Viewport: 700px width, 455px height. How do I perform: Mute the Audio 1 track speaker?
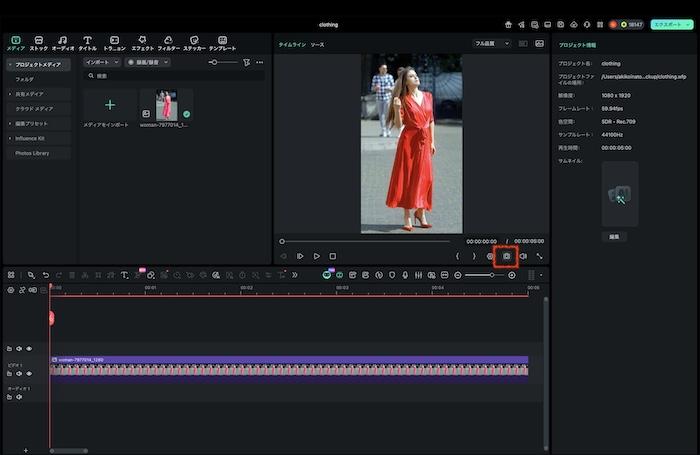click(19, 397)
